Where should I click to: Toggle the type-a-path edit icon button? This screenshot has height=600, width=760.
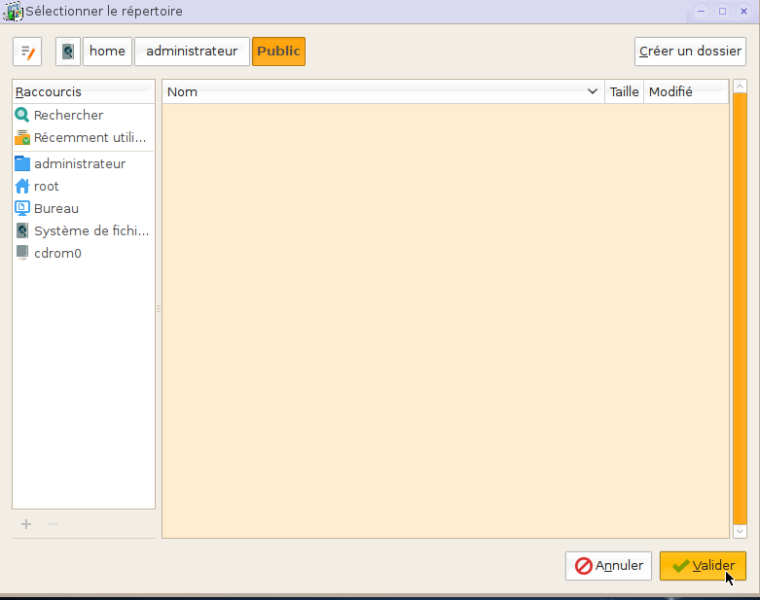(27, 51)
